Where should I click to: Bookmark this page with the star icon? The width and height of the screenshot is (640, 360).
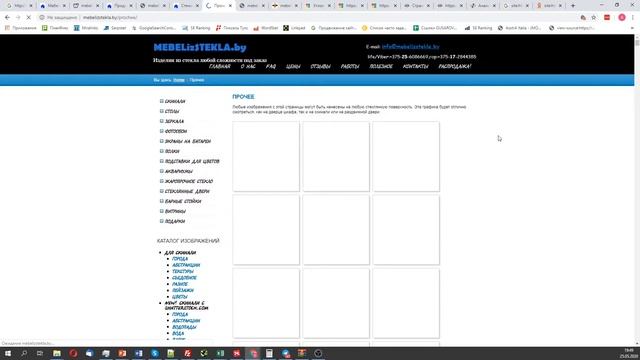click(x=594, y=18)
